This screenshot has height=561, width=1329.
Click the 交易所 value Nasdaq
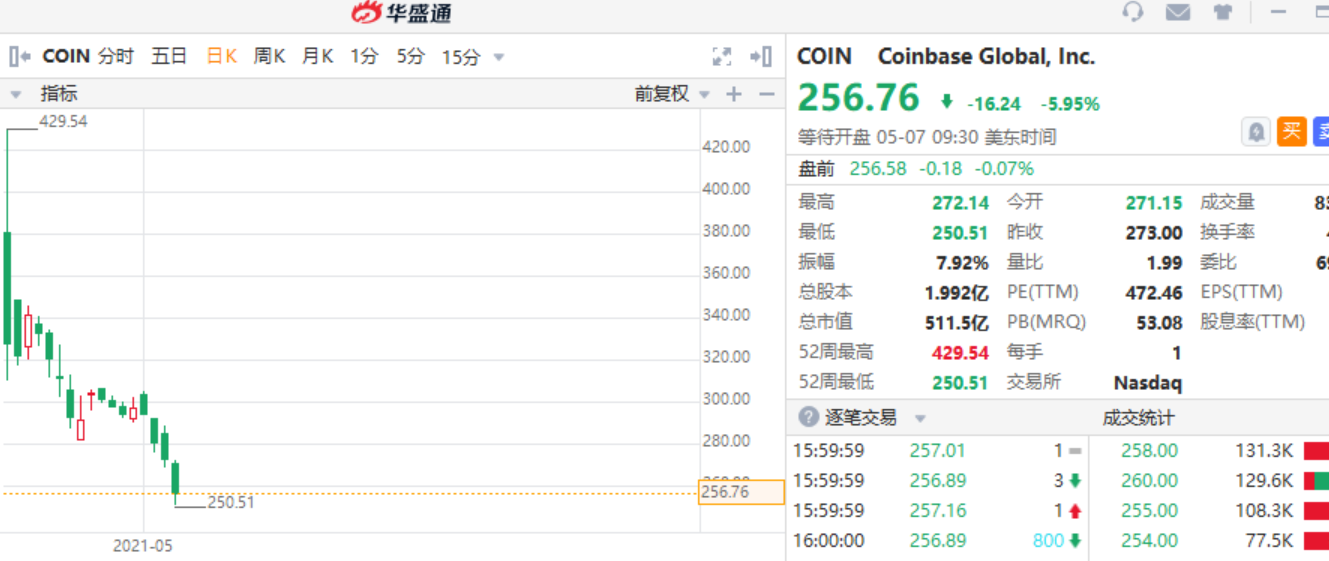1147,383
